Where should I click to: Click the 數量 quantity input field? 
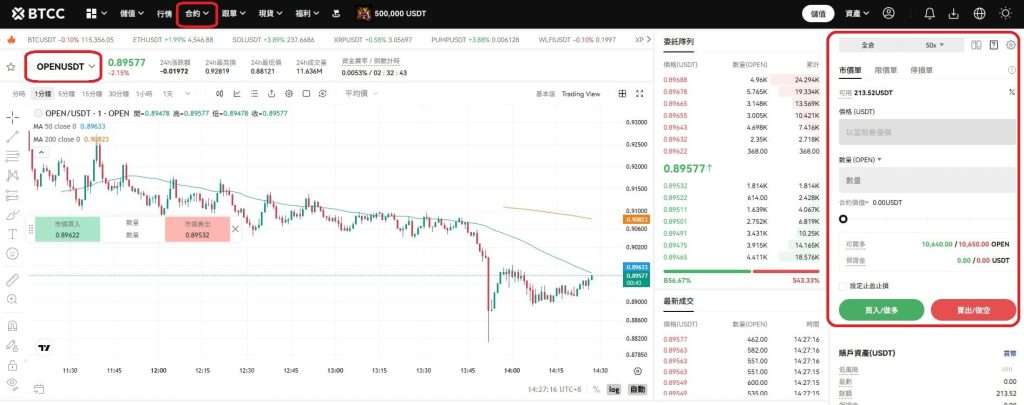pyautogui.click(x=925, y=180)
